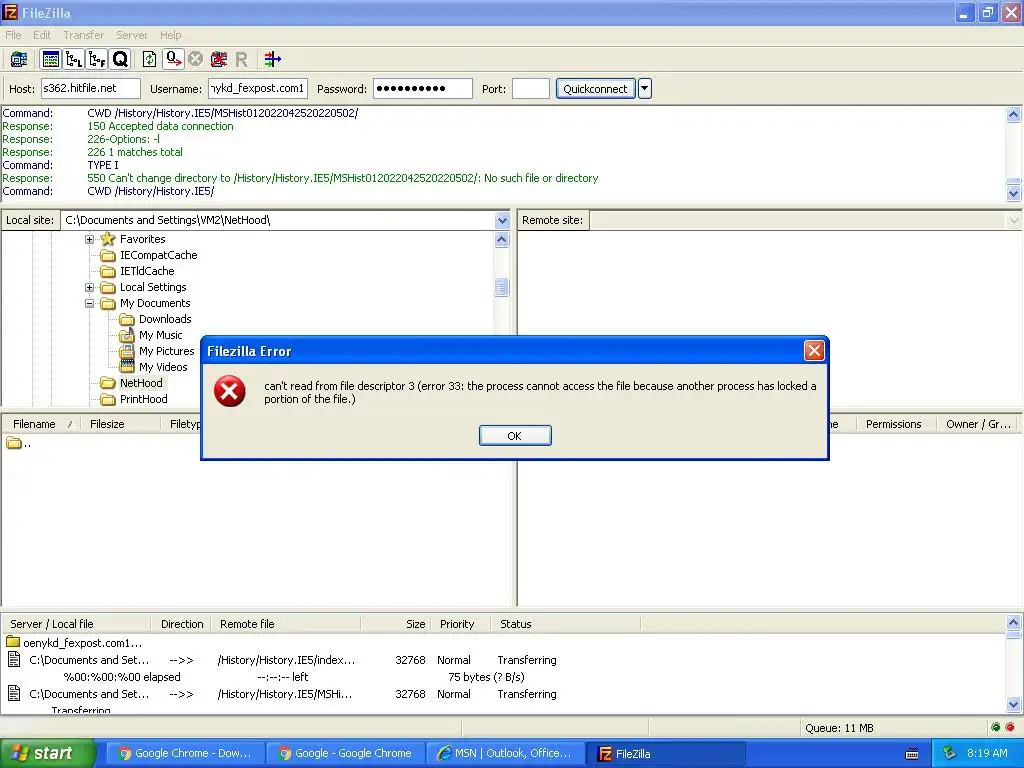1024x768 pixels.
Task: Click the 'Queue: 11 MB' status text
Action: click(x=839, y=728)
